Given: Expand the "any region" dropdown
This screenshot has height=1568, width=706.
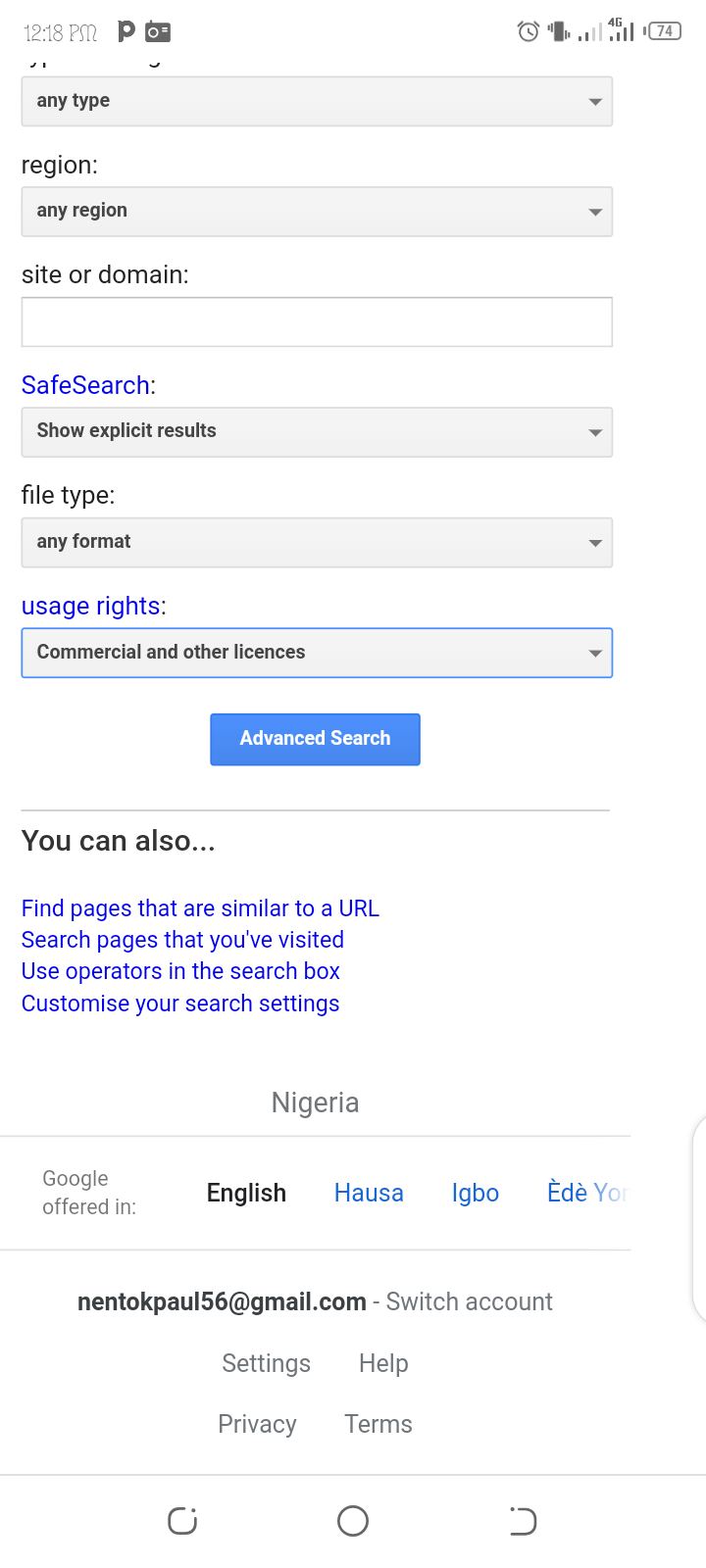Looking at the screenshot, I should 317,211.
